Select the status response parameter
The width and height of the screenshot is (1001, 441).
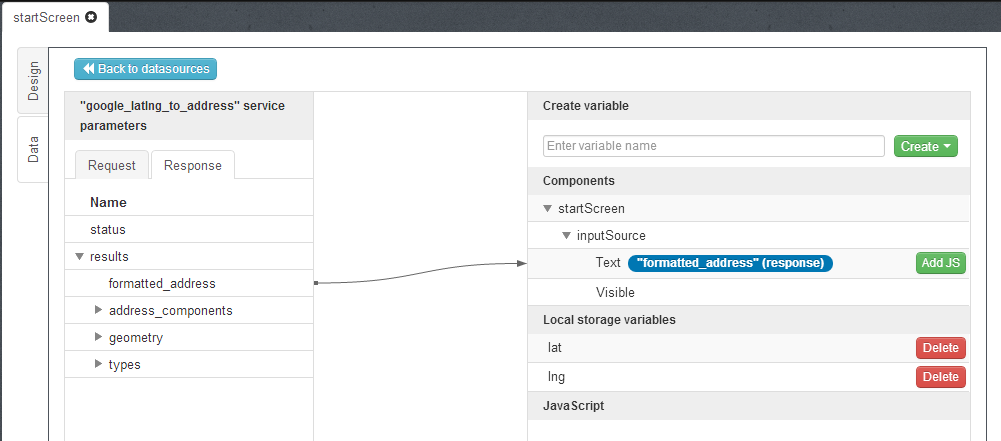pyautogui.click(x=108, y=229)
